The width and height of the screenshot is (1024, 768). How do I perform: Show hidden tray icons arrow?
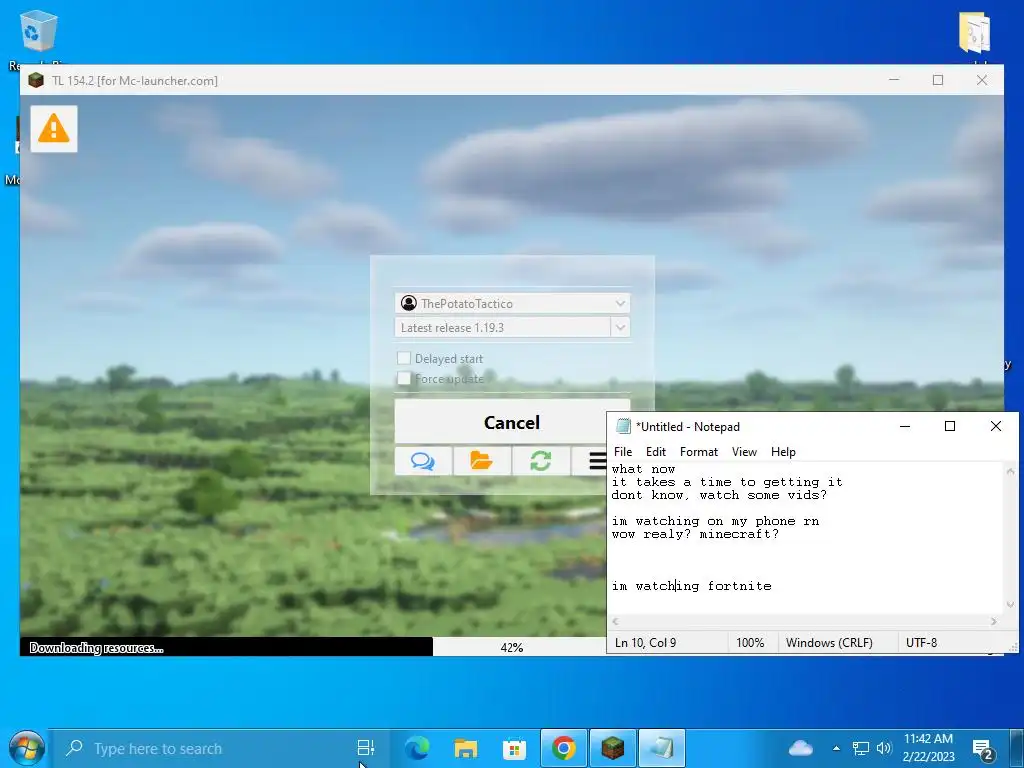point(837,748)
